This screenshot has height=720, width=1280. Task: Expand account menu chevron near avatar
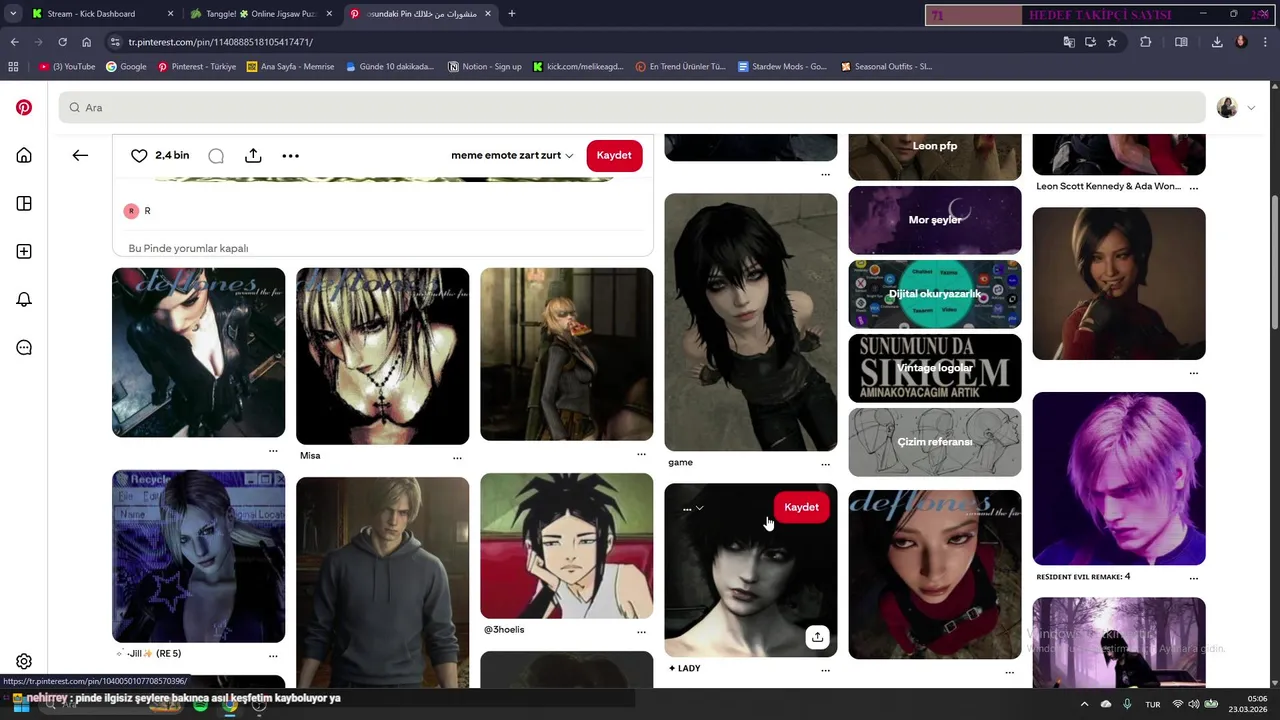tap(1251, 107)
